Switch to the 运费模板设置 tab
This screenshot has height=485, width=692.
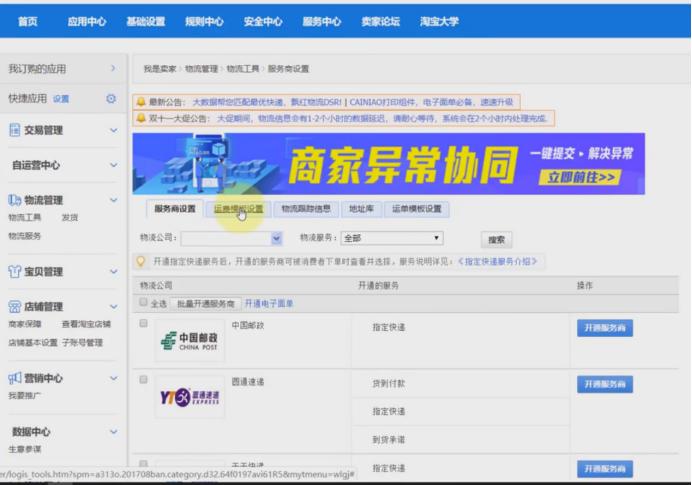(x=238, y=209)
